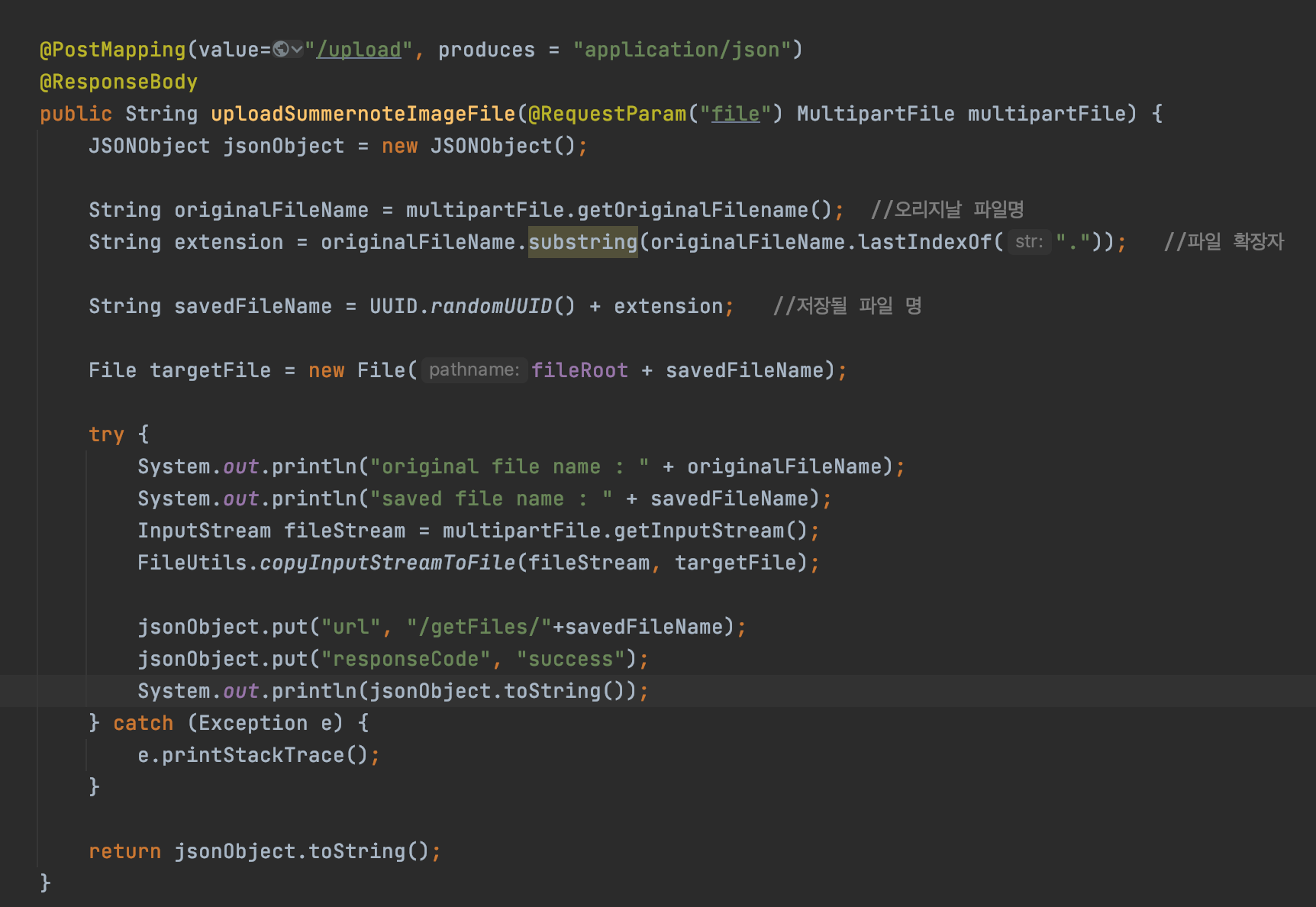Click the catch keyword
The height and width of the screenshot is (907, 1316).
tap(144, 723)
